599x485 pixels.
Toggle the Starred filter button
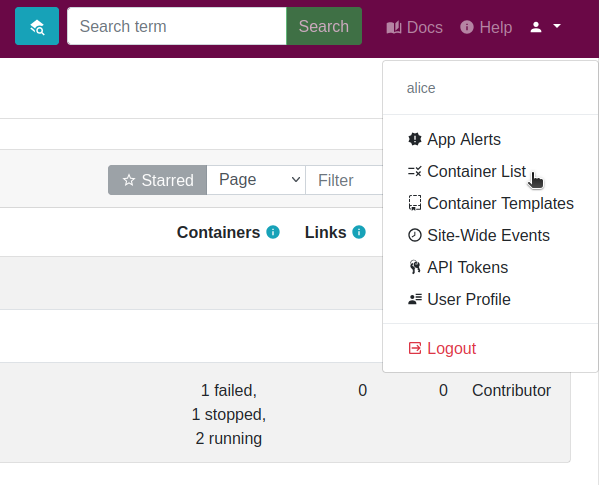[157, 180]
